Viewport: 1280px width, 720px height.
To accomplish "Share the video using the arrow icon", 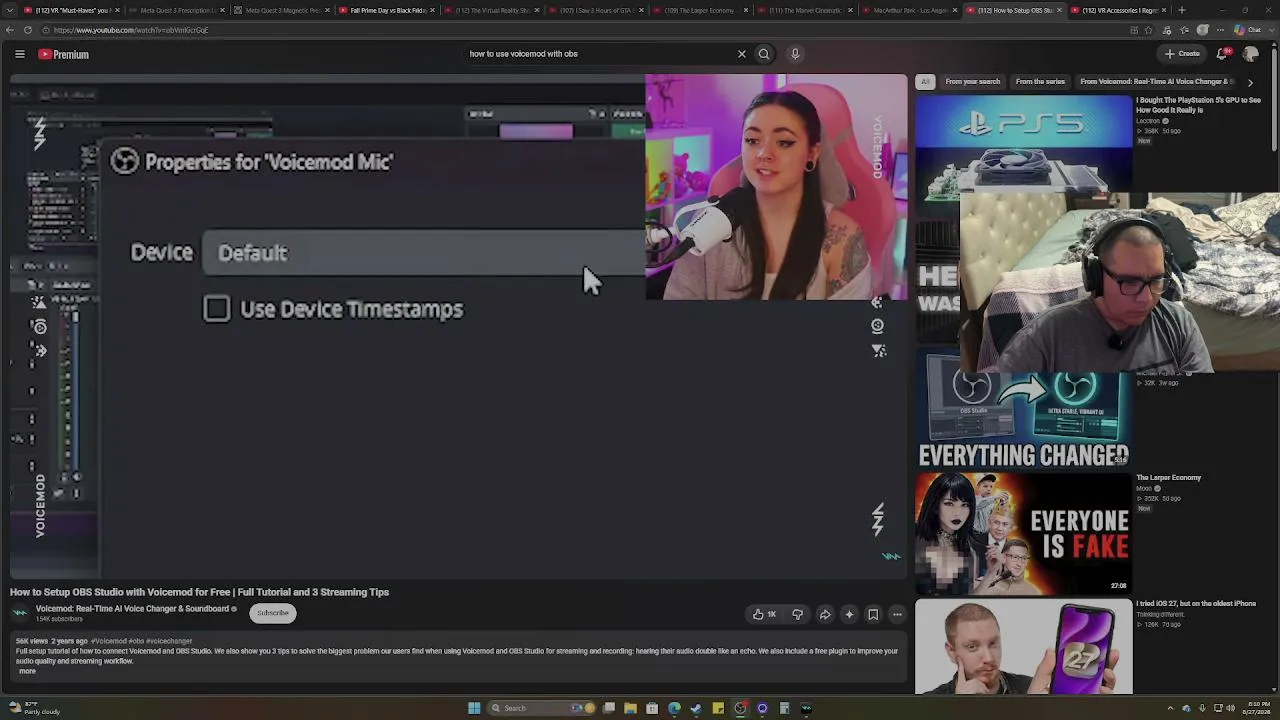I will click(x=825, y=614).
